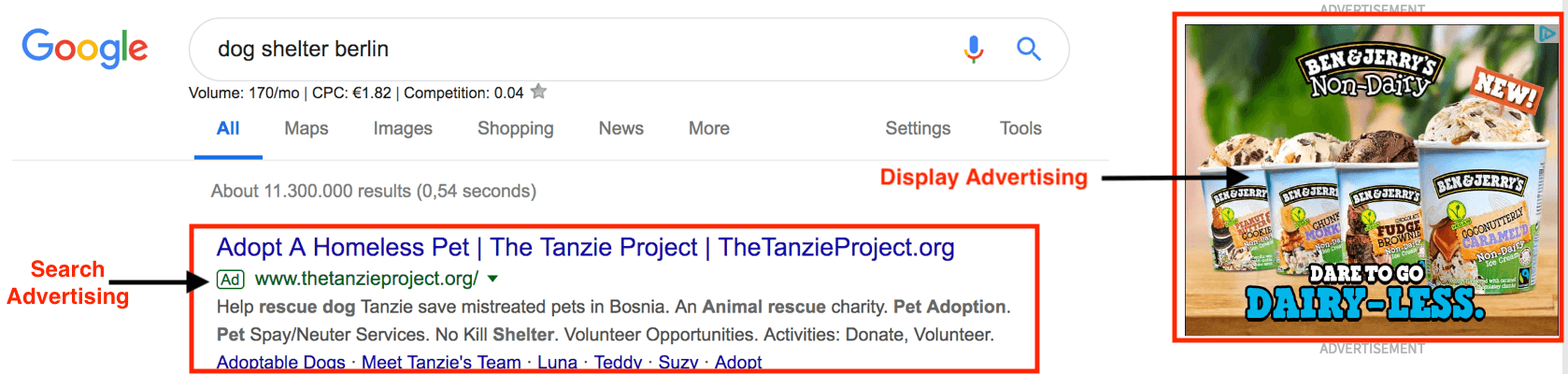Click the blue magnifier search icon
1568x374 pixels.
tap(1028, 49)
